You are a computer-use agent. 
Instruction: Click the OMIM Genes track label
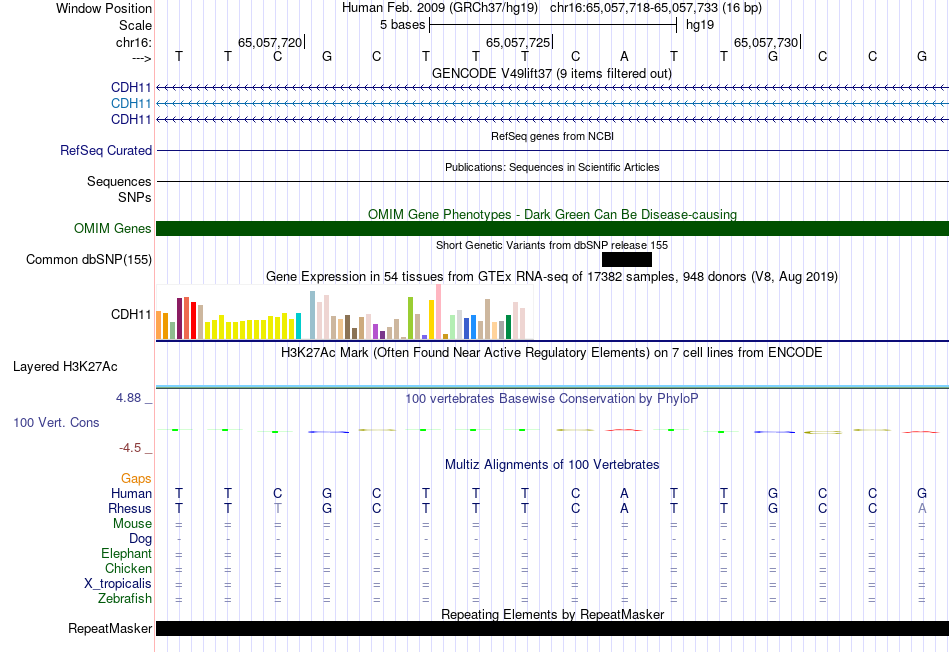click(113, 228)
